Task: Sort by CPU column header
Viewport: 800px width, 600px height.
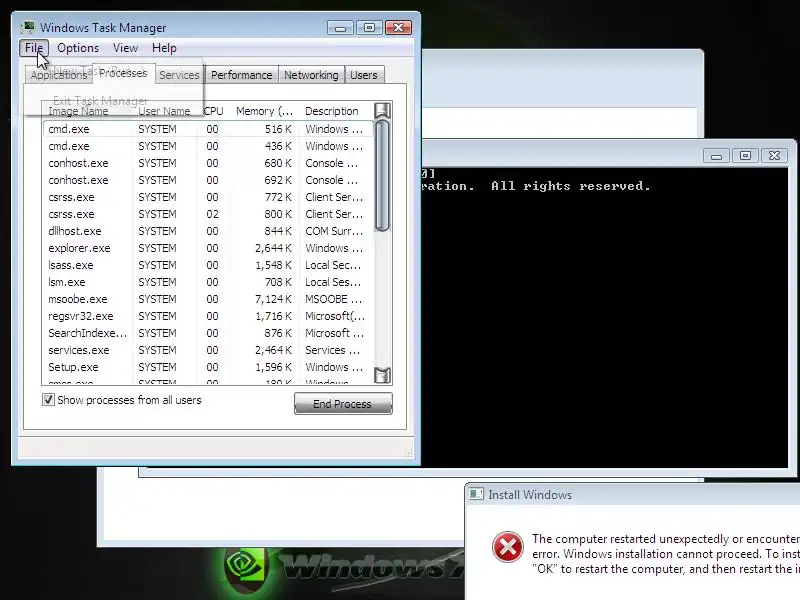Action: [213, 111]
